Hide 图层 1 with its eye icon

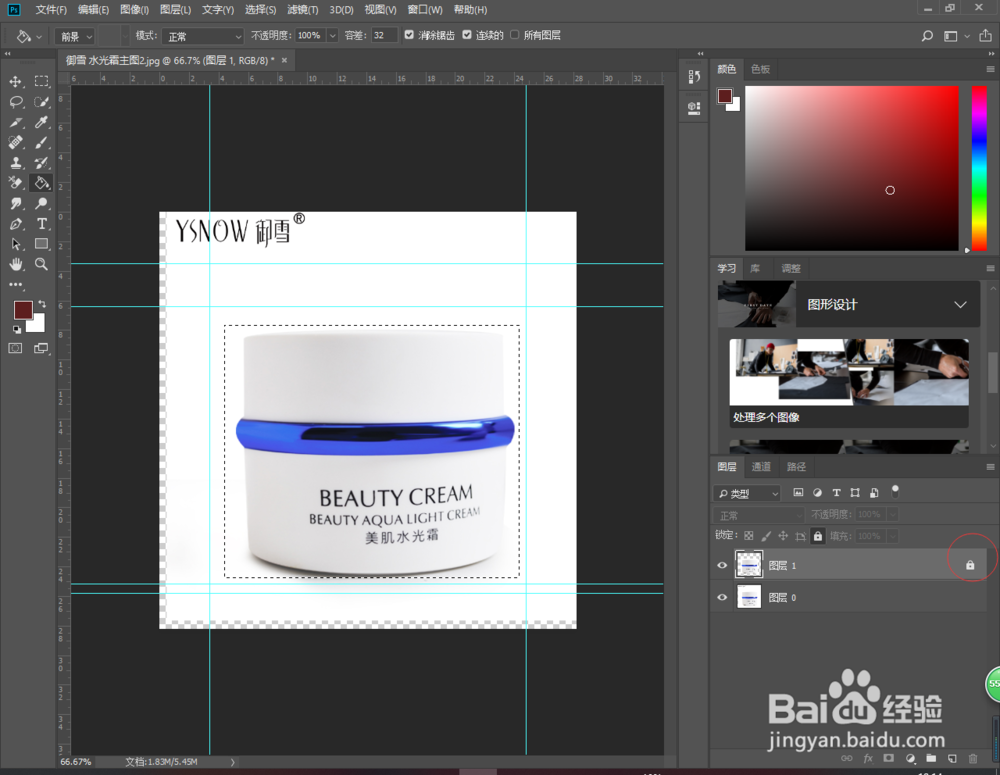point(722,566)
